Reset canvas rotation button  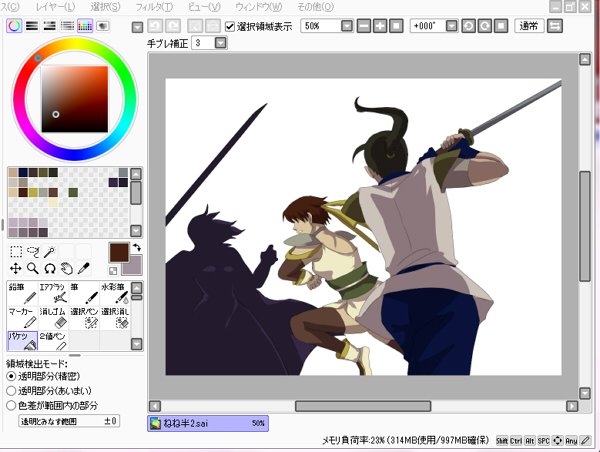click(x=501, y=26)
